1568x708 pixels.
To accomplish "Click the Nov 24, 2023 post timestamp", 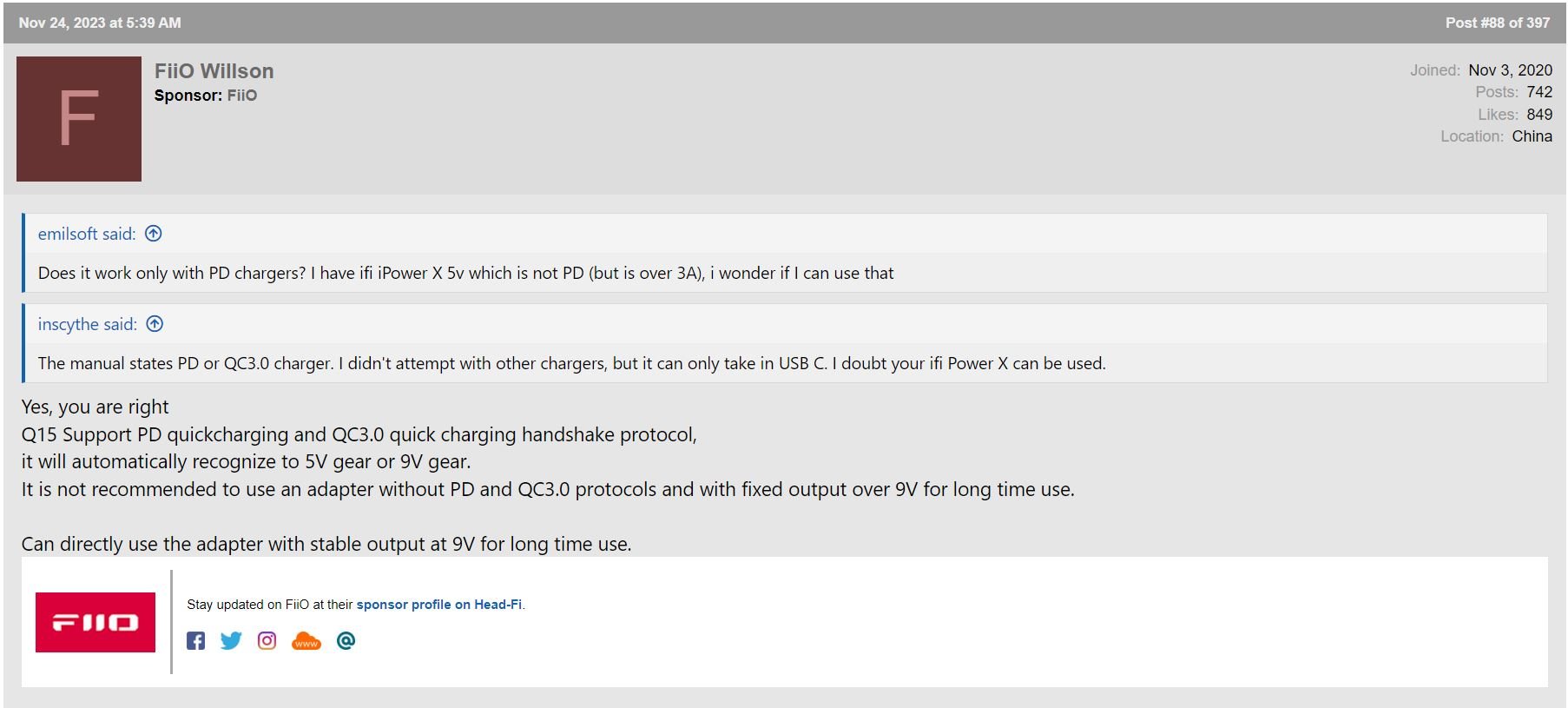I will point(100,23).
